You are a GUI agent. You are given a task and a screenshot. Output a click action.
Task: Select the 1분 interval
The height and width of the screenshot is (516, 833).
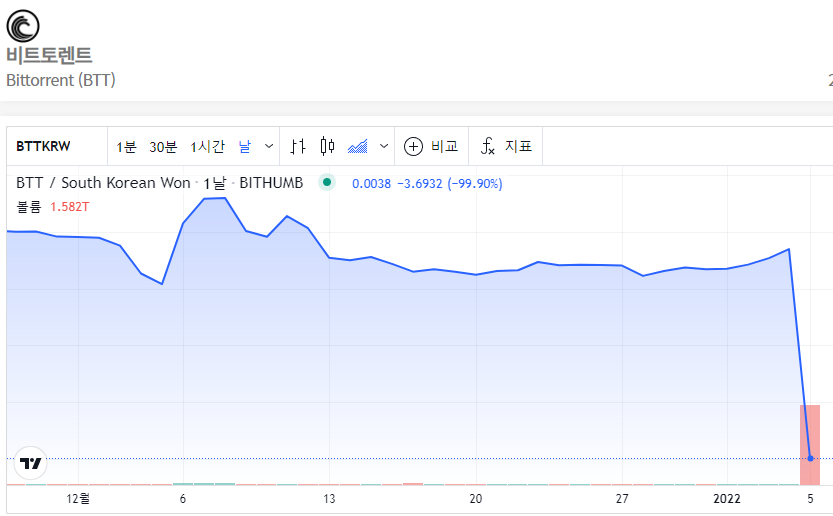point(126,147)
